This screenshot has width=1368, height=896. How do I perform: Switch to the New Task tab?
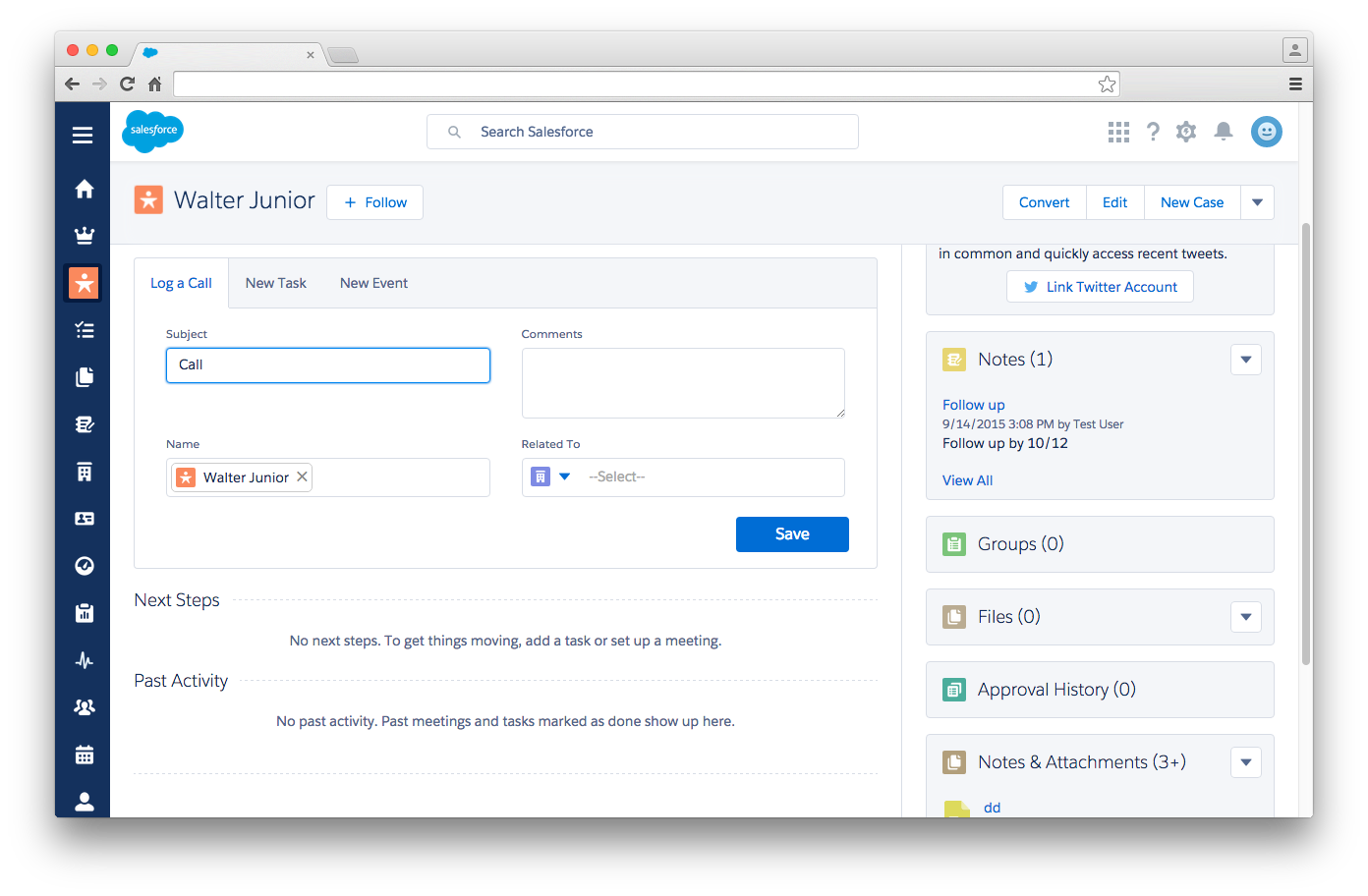click(x=276, y=283)
